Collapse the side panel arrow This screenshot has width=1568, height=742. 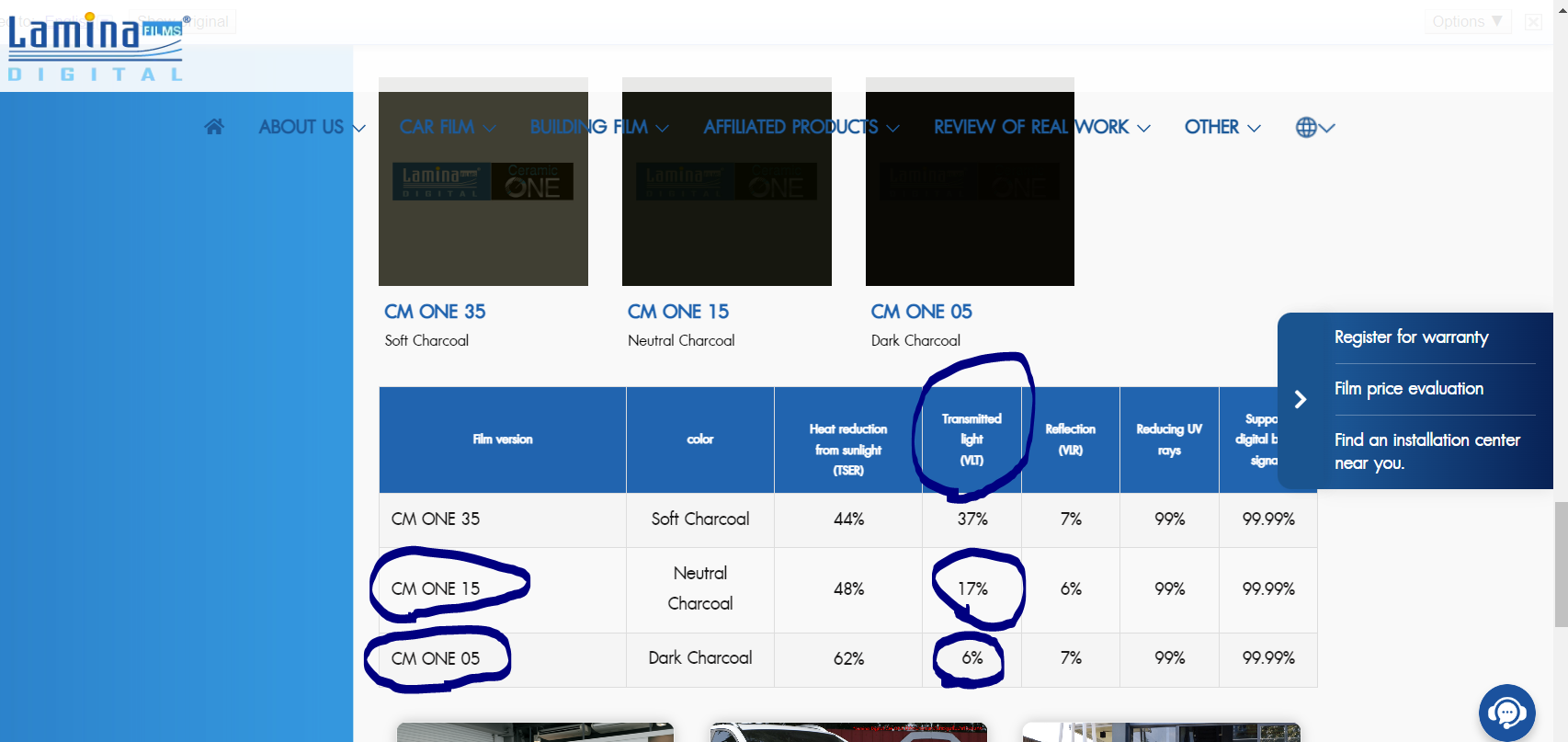click(1301, 399)
